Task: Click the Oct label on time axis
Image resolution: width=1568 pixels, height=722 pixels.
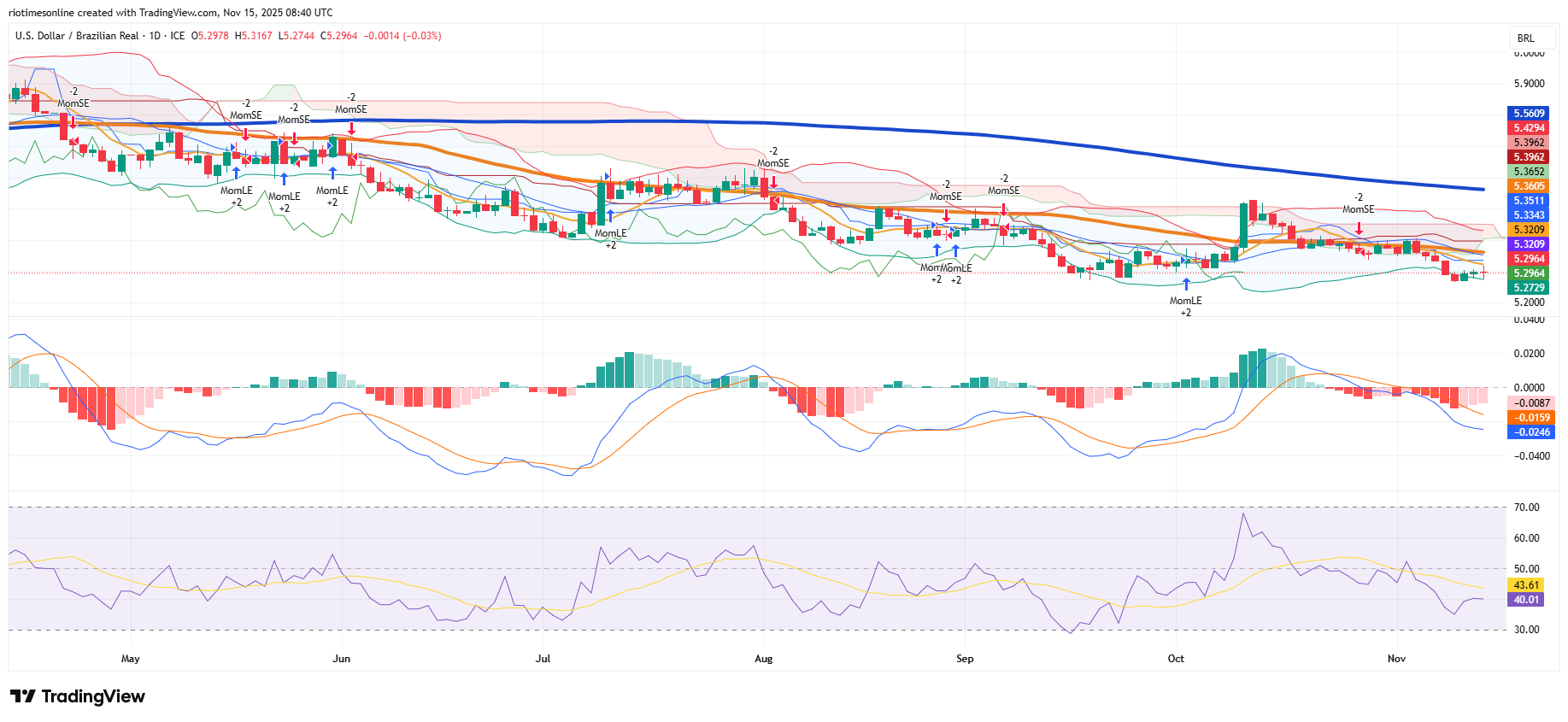Action: point(1176,659)
